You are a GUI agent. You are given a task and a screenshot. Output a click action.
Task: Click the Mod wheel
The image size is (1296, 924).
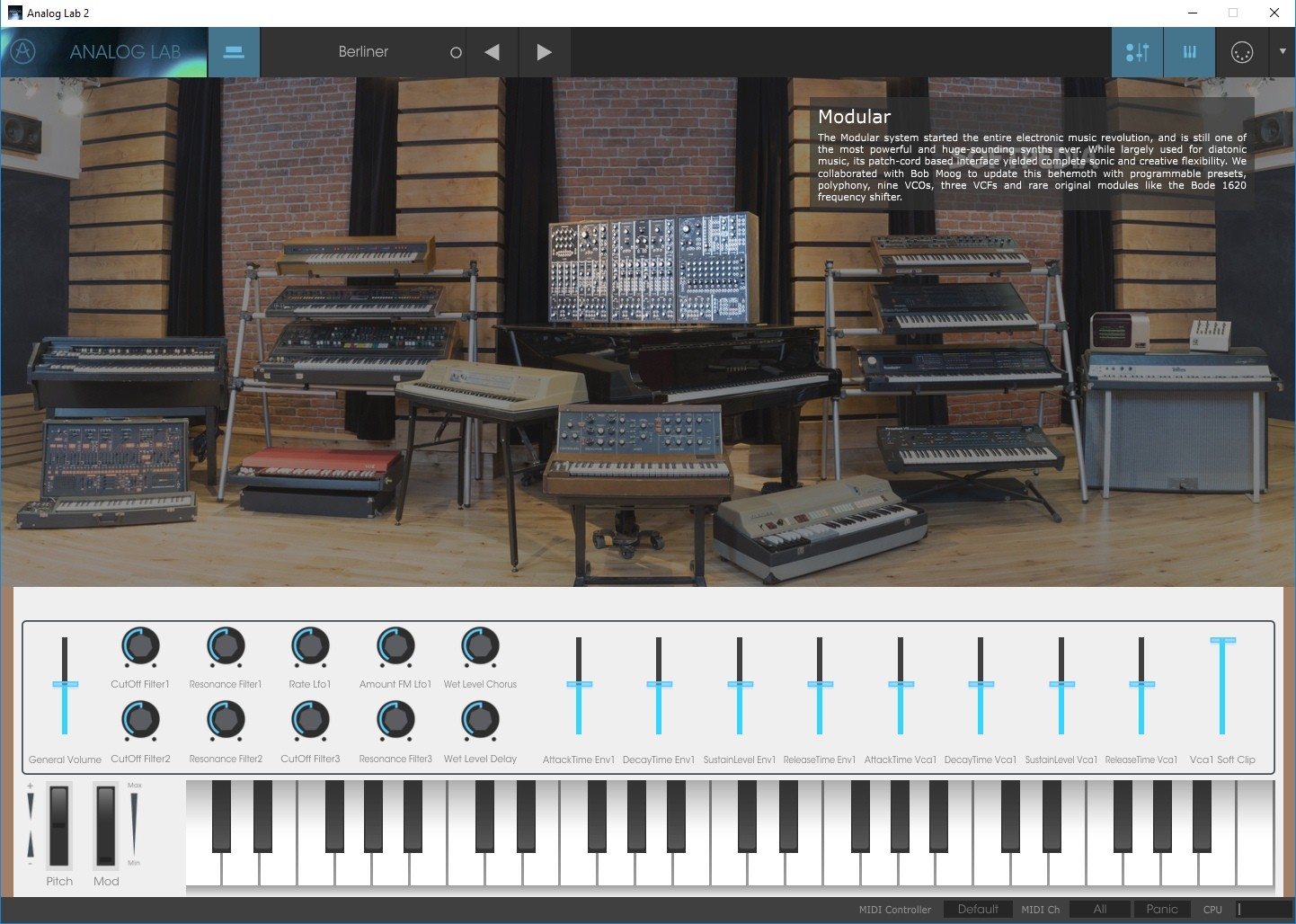pyautogui.click(x=106, y=825)
